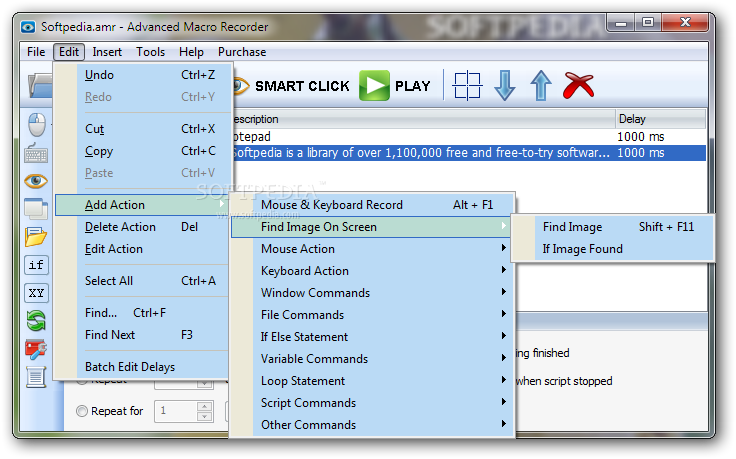Expand the Window Commands submenu
The height and width of the screenshot is (459, 736).
click(372, 293)
